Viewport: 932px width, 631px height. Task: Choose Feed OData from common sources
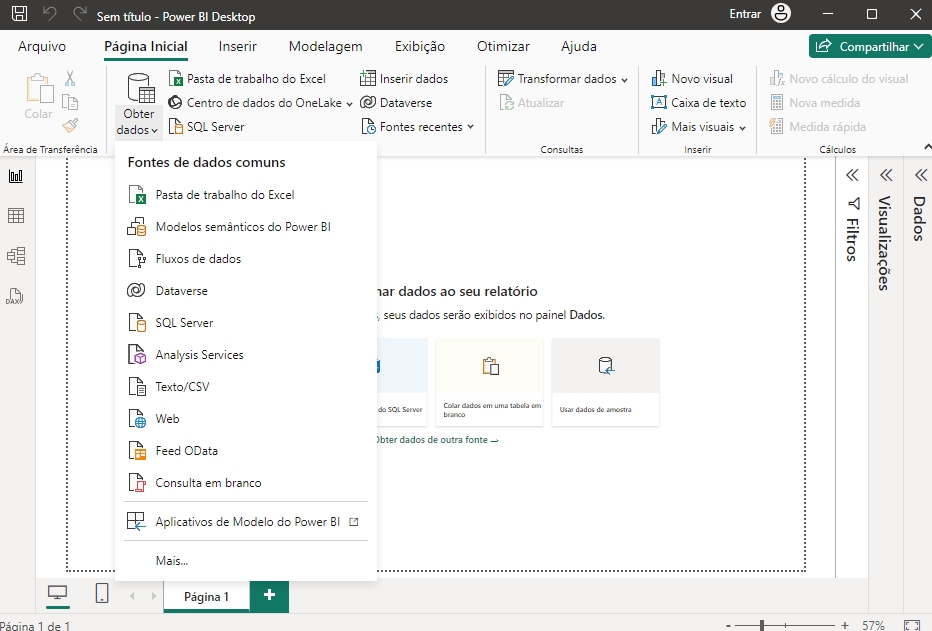(186, 451)
